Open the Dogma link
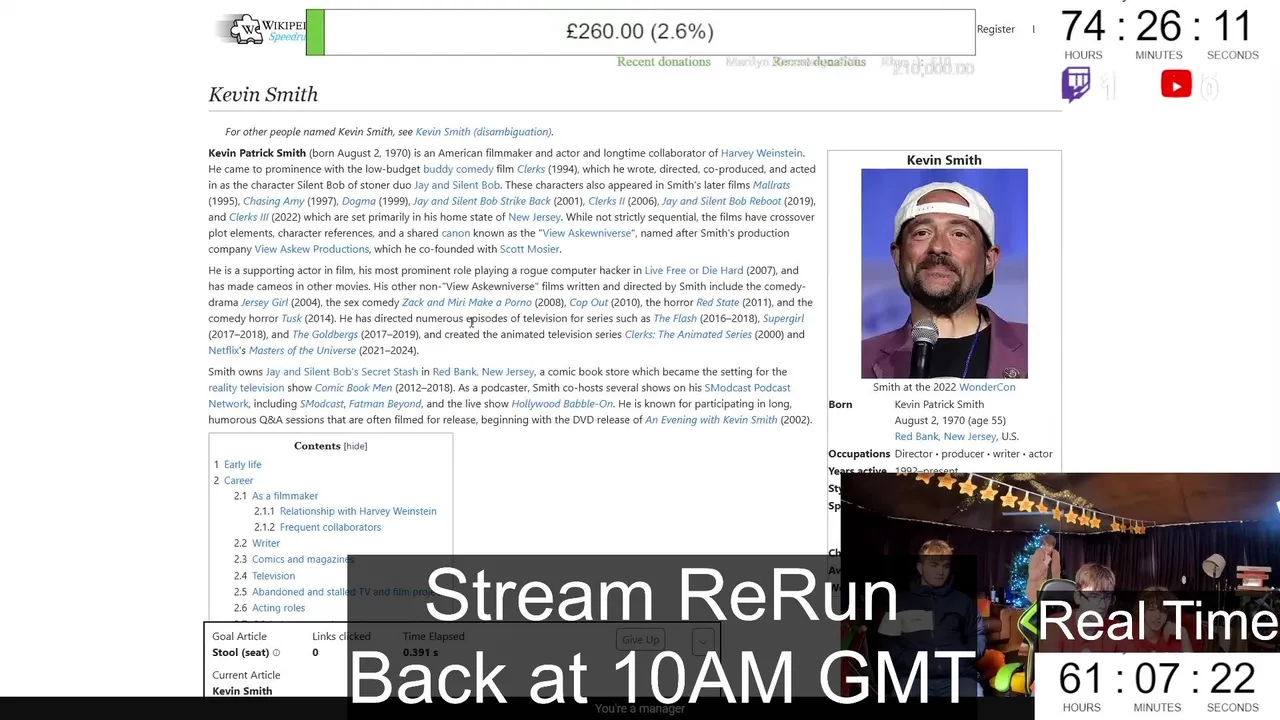 point(359,201)
